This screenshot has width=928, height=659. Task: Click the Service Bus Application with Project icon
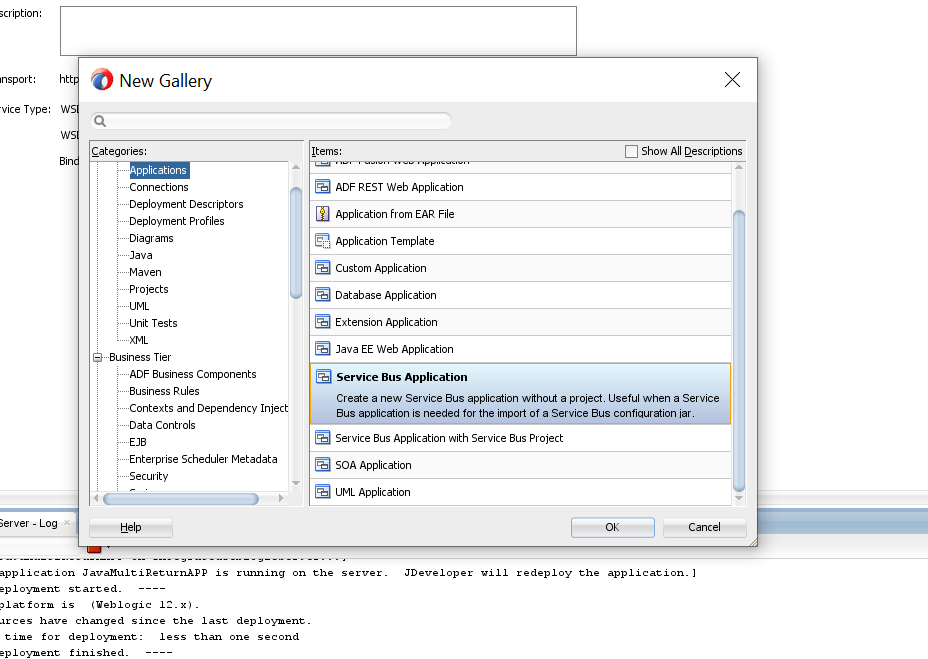pyautogui.click(x=323, y=438)
